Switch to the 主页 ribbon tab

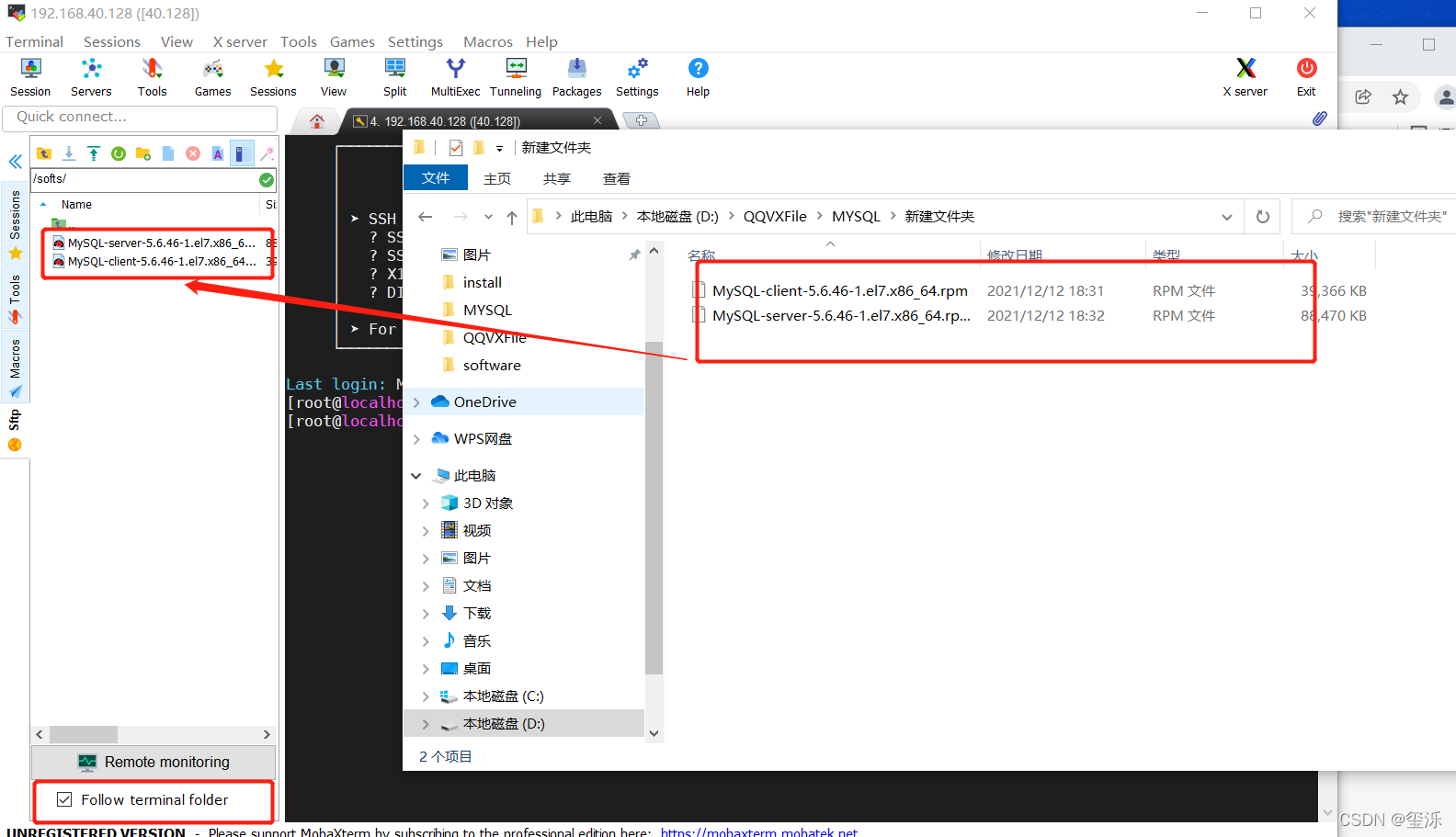point(497,178)
